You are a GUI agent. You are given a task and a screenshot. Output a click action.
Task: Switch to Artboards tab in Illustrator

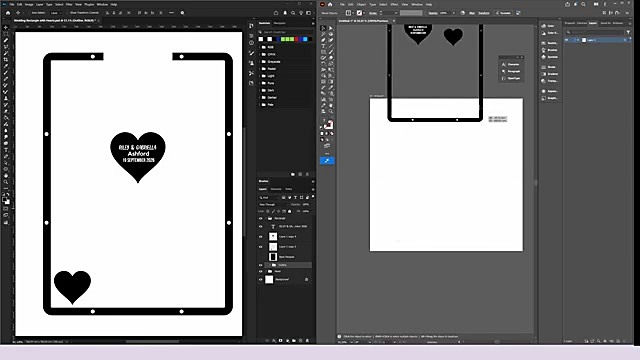(x=618, y=23)
